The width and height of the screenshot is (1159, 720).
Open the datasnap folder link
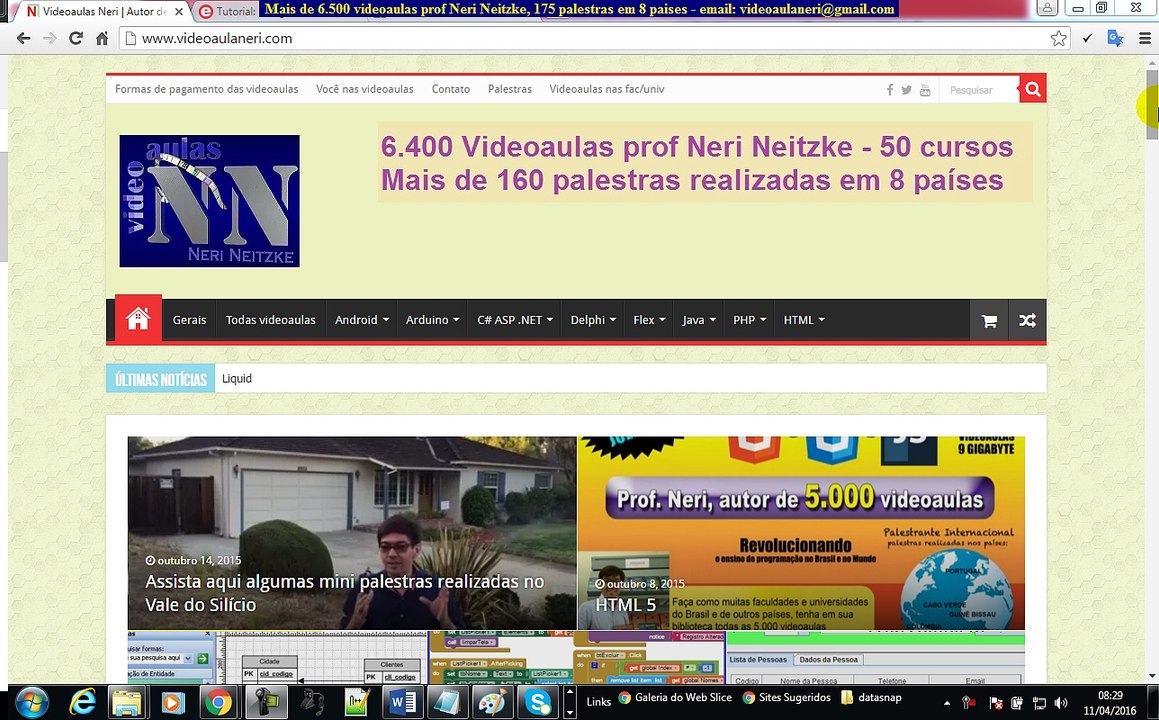point(871,698)
